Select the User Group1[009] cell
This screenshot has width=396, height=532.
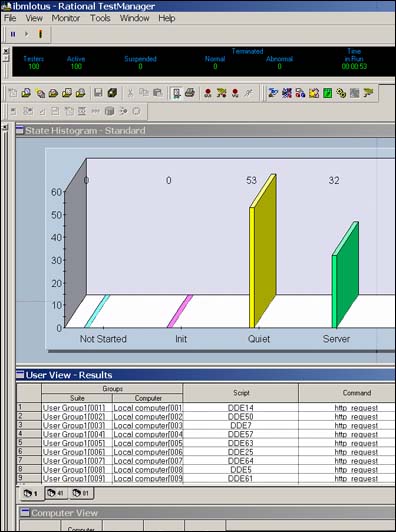pyautogui.click(x=77, y=478)
